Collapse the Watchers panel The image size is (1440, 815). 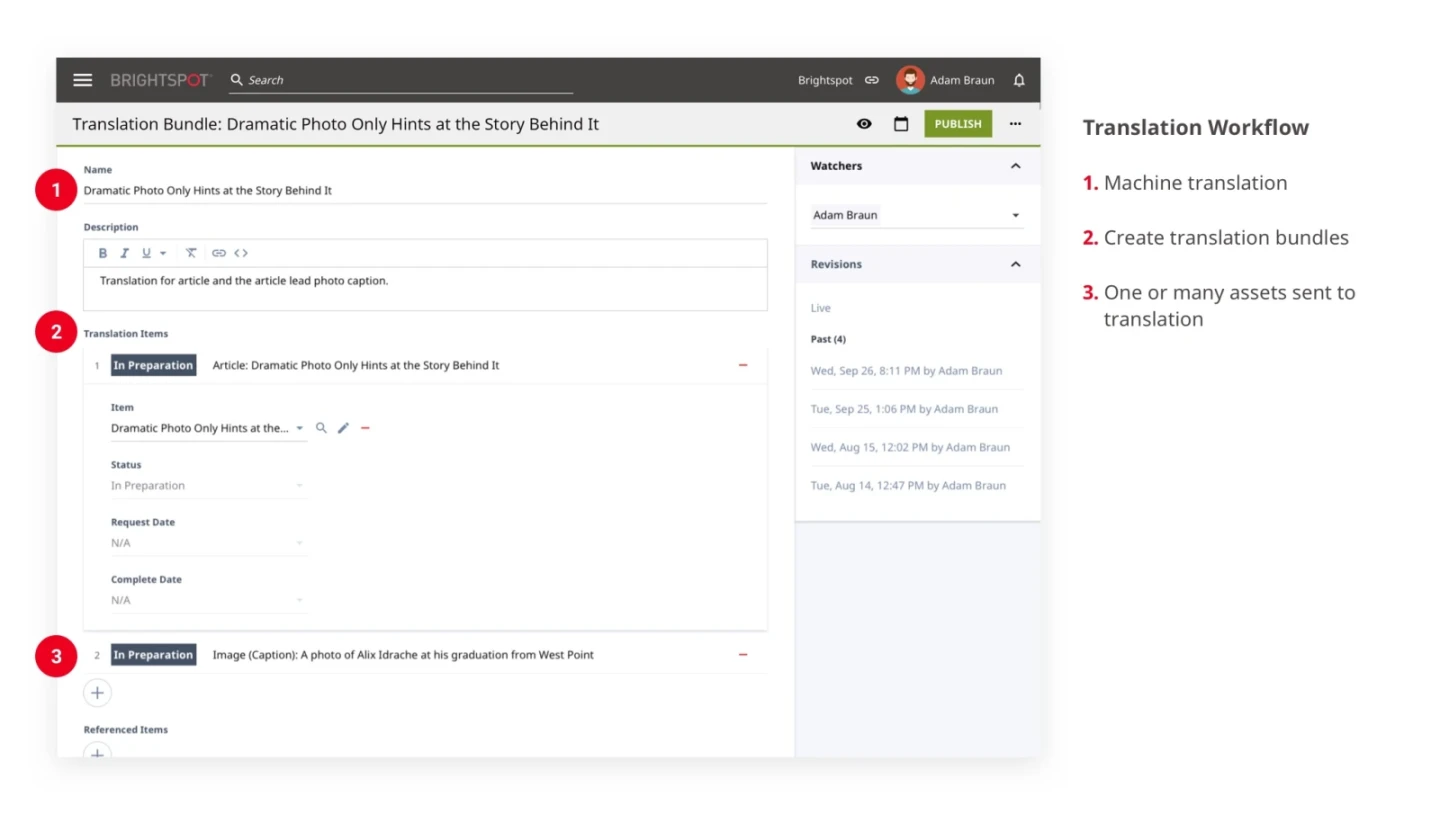coord(1015,166)
